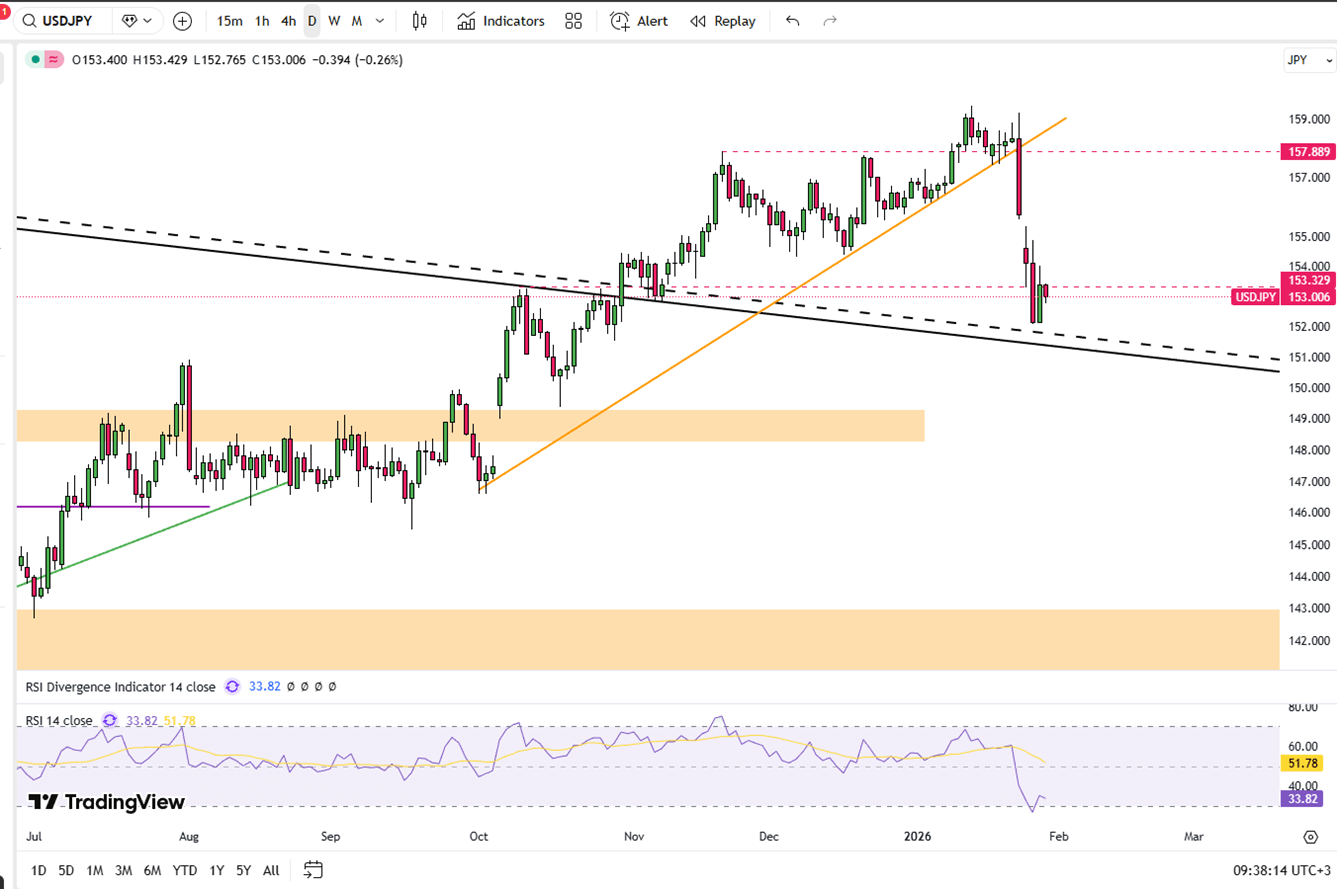Image resolution: width=1337 pixels, height=889 pixels.
Task: Open the go-to-date calendar icon
Action: (313, 870)
